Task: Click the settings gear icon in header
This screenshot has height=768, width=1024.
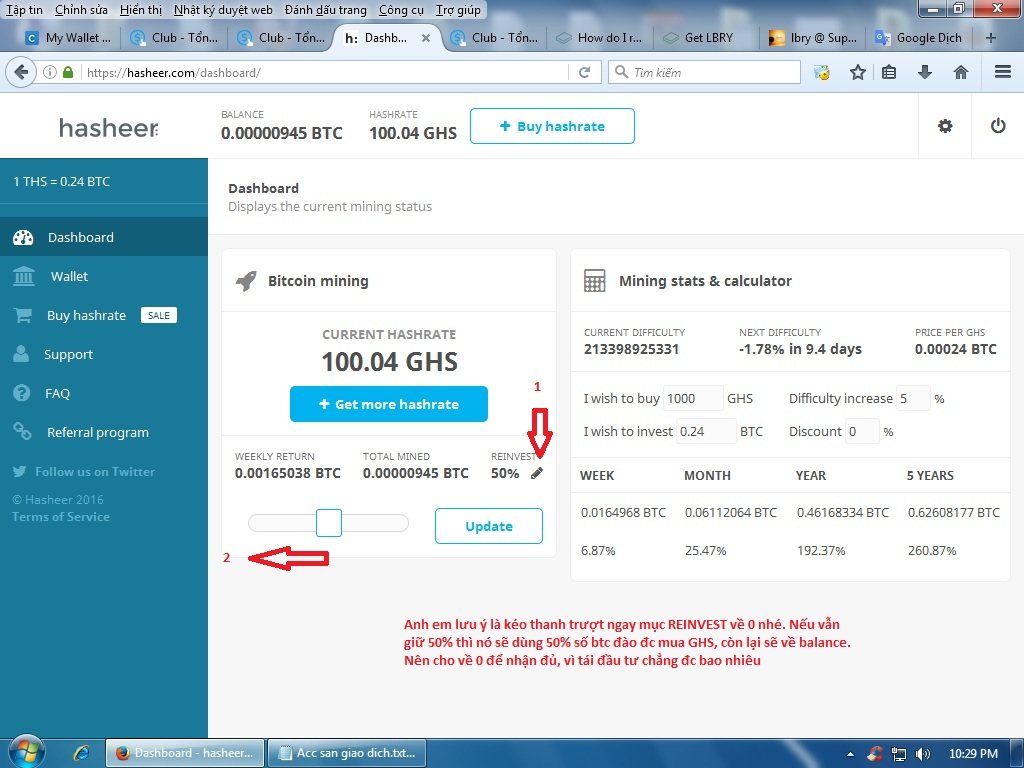Action: point(945,126)
